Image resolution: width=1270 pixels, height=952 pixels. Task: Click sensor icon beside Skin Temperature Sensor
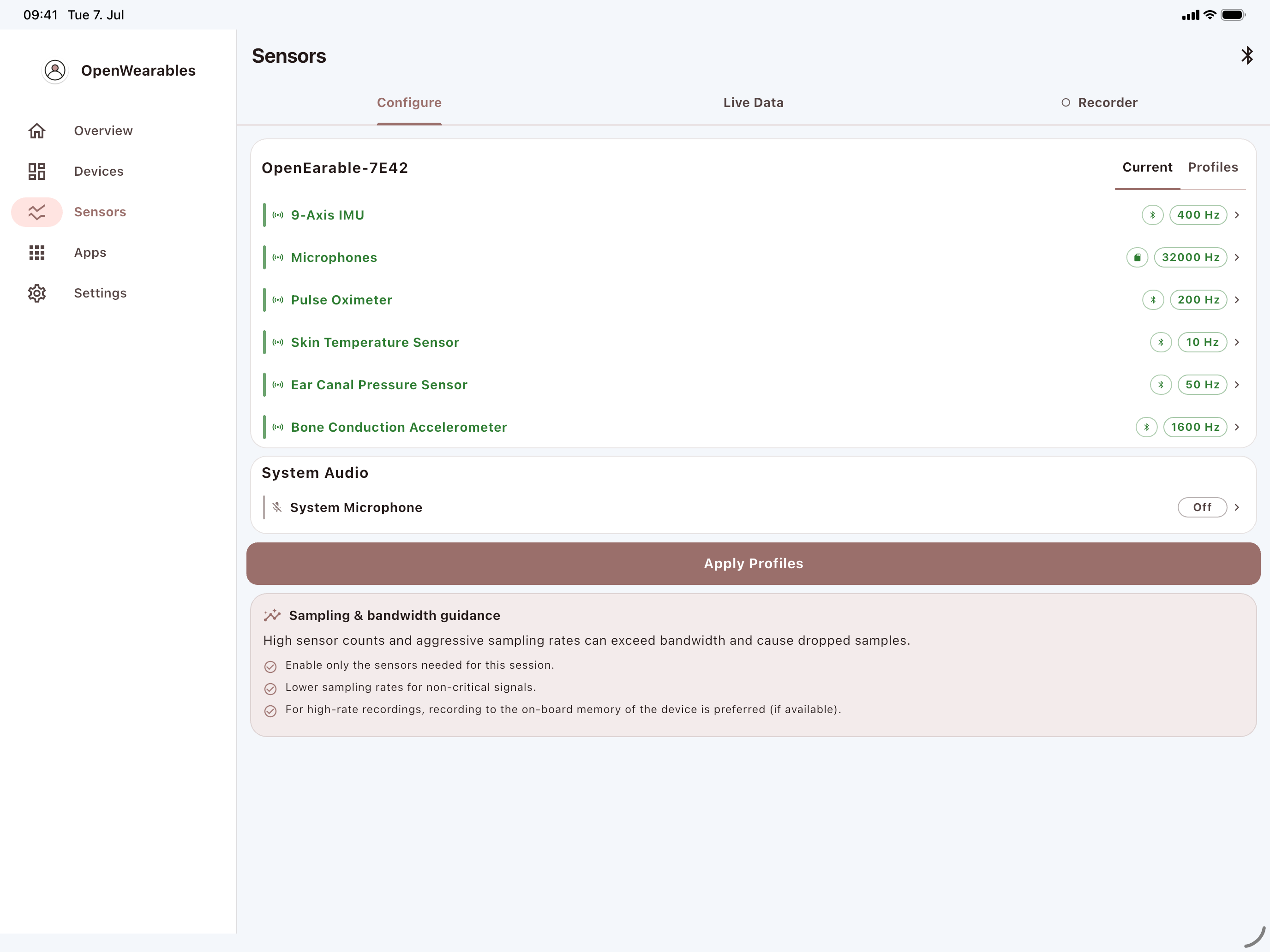click(x=278, y=343)
